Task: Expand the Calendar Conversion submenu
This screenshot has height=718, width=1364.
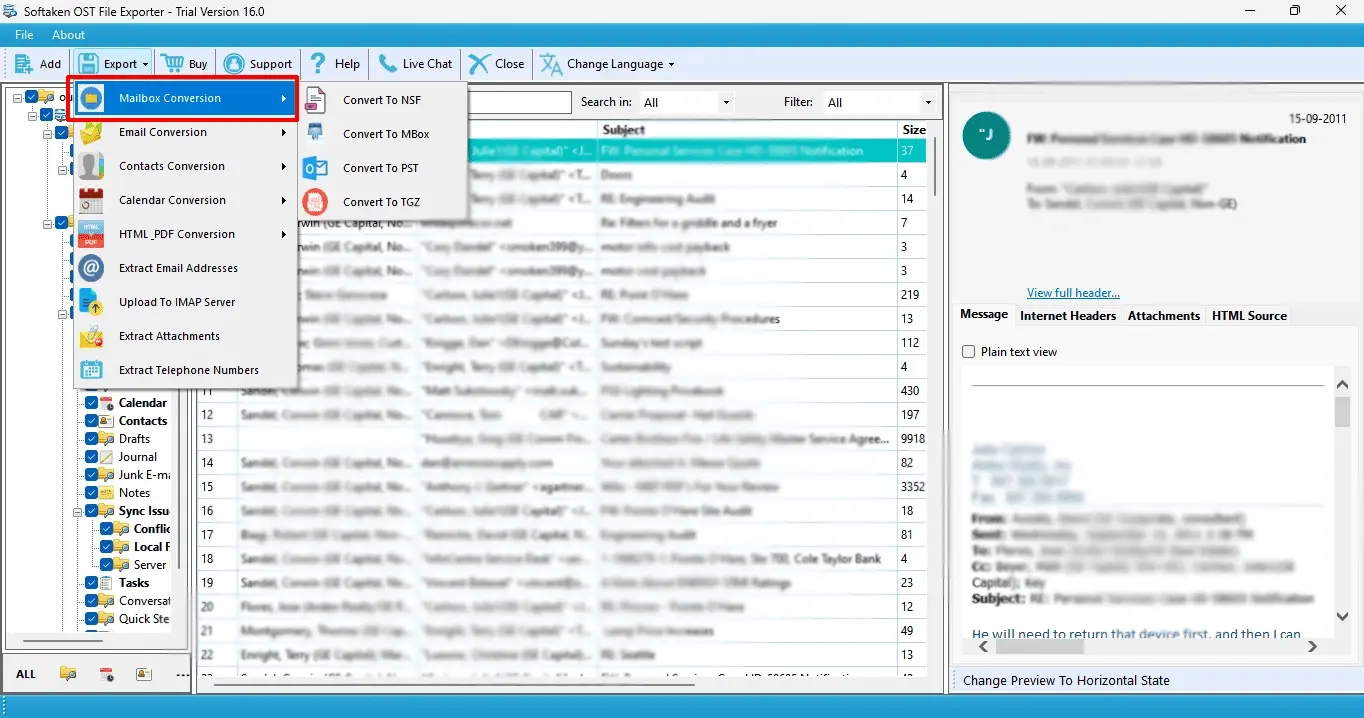Action: [x=186, y=200]
